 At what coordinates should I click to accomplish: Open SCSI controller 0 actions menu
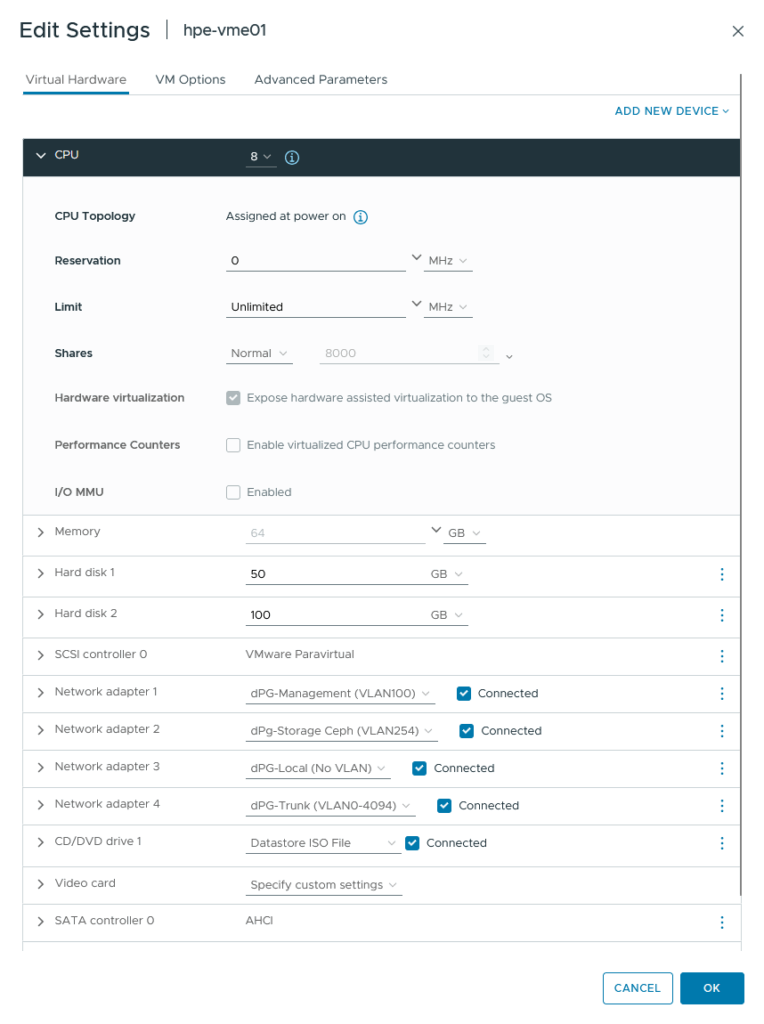721,656
